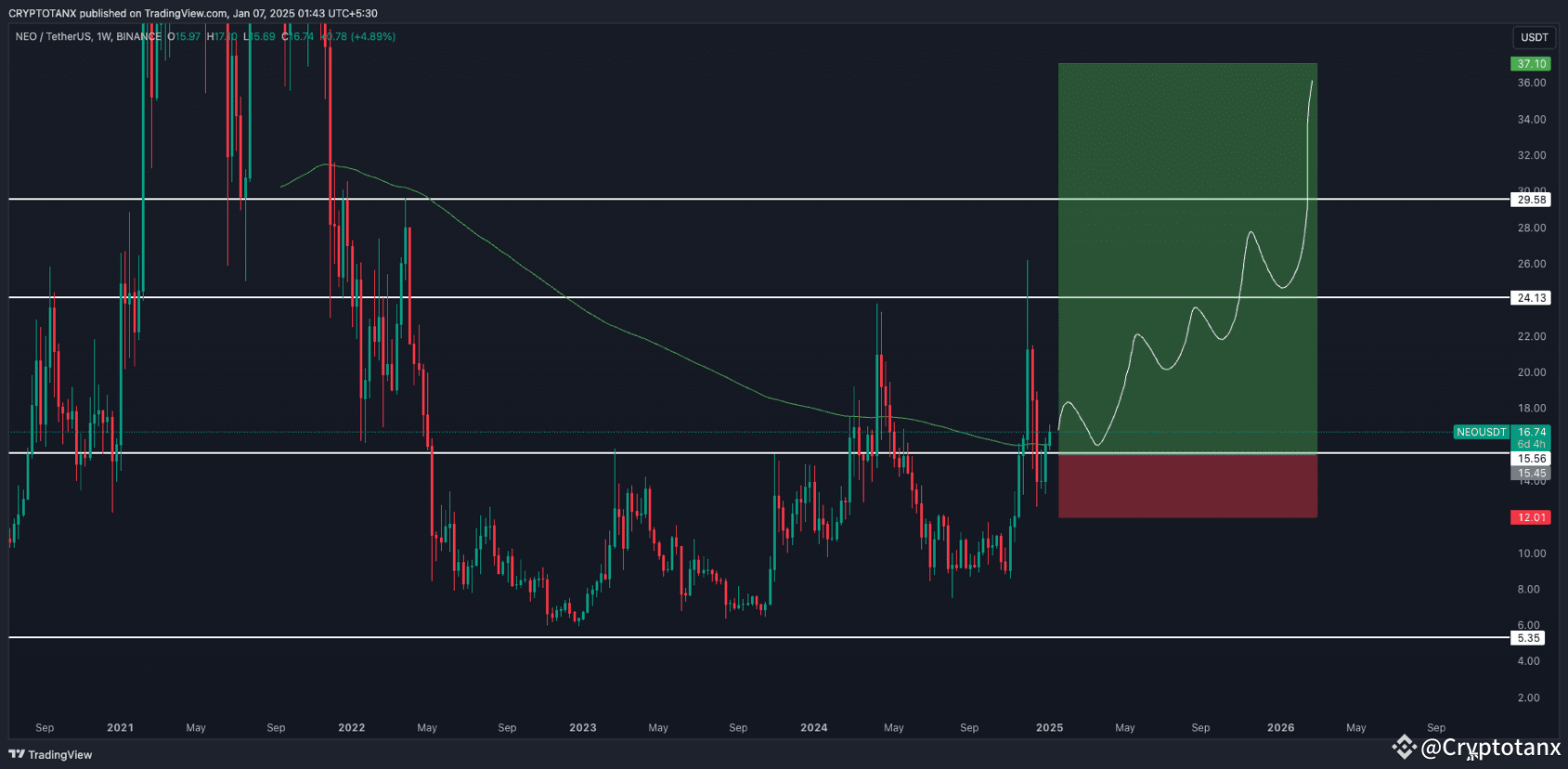Click the 15.45 gray price label
This screenshot has height=769, width=1568.
point(1531,474)
